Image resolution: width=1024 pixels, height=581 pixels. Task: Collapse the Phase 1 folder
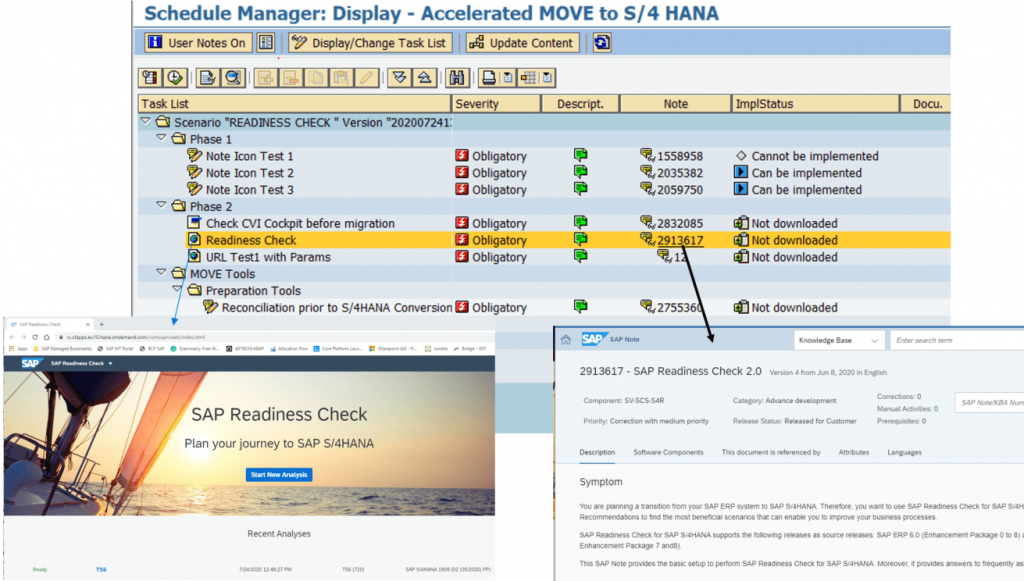[161, 138]
